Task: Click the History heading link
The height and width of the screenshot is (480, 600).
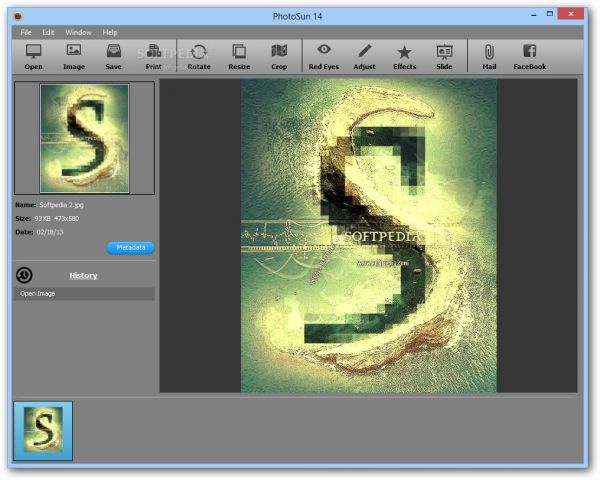Action: (83, 276)
